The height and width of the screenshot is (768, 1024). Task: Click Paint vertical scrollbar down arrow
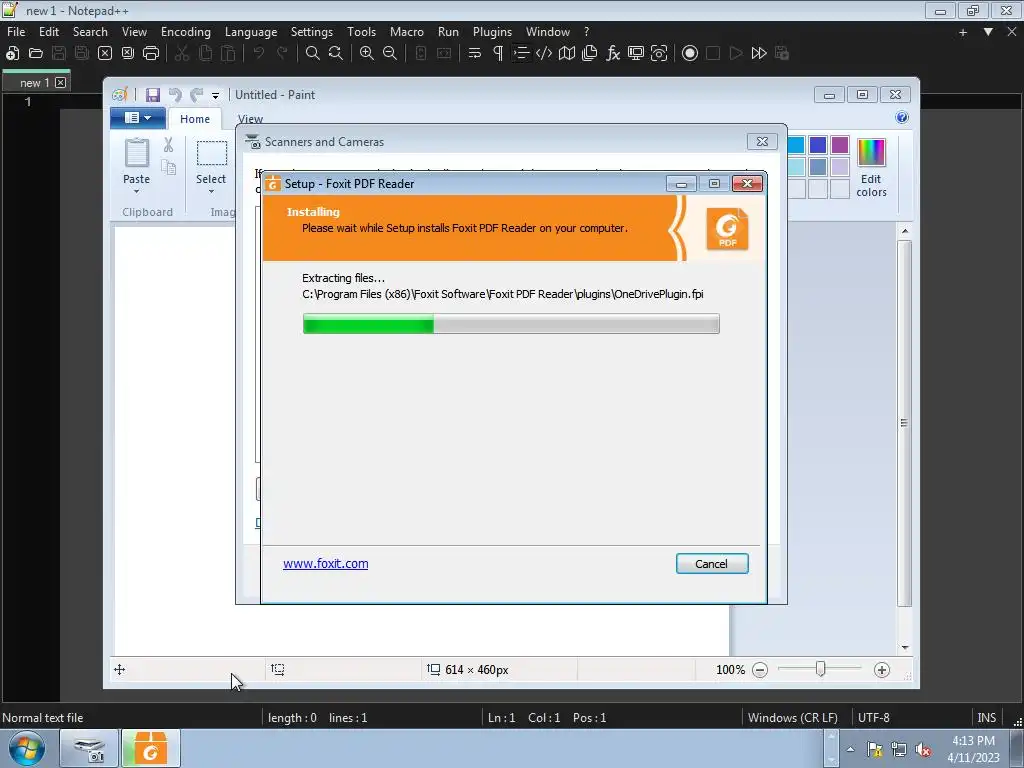[x=904, y=647]
